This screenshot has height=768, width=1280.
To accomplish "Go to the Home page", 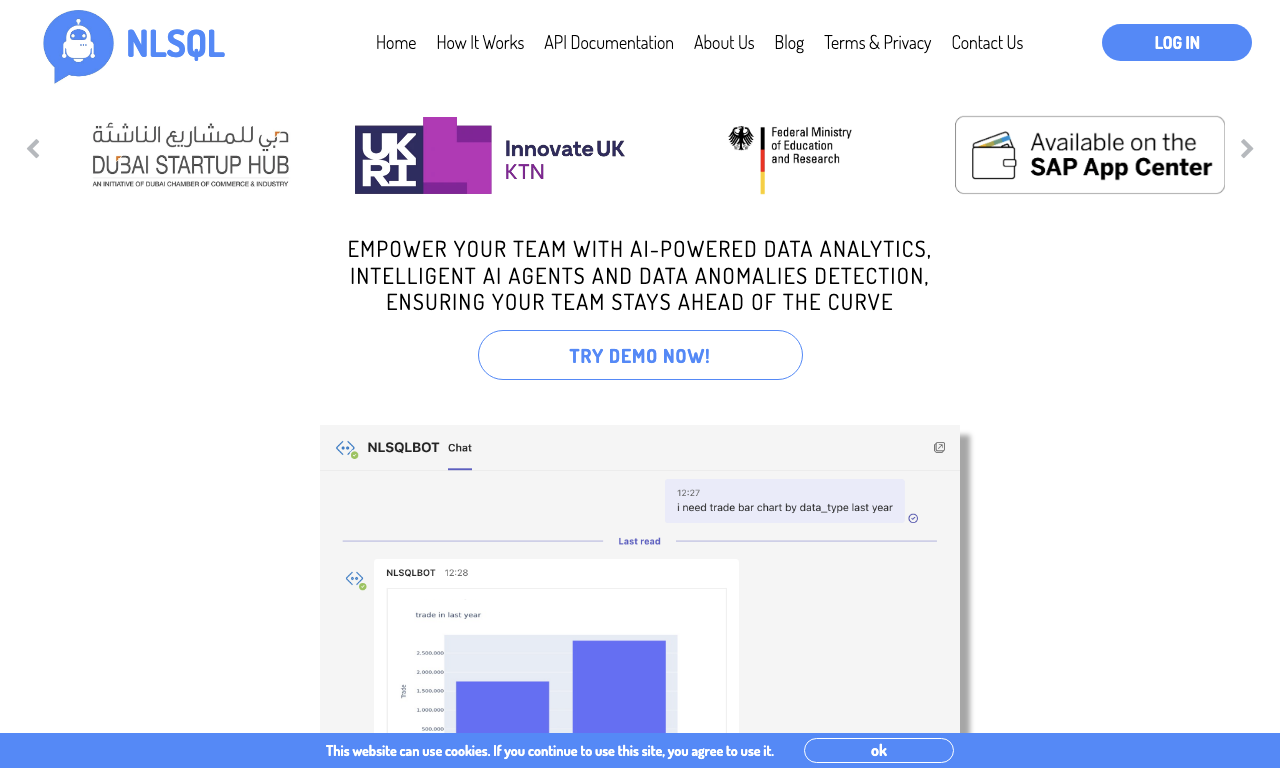I will coord(396,42).
